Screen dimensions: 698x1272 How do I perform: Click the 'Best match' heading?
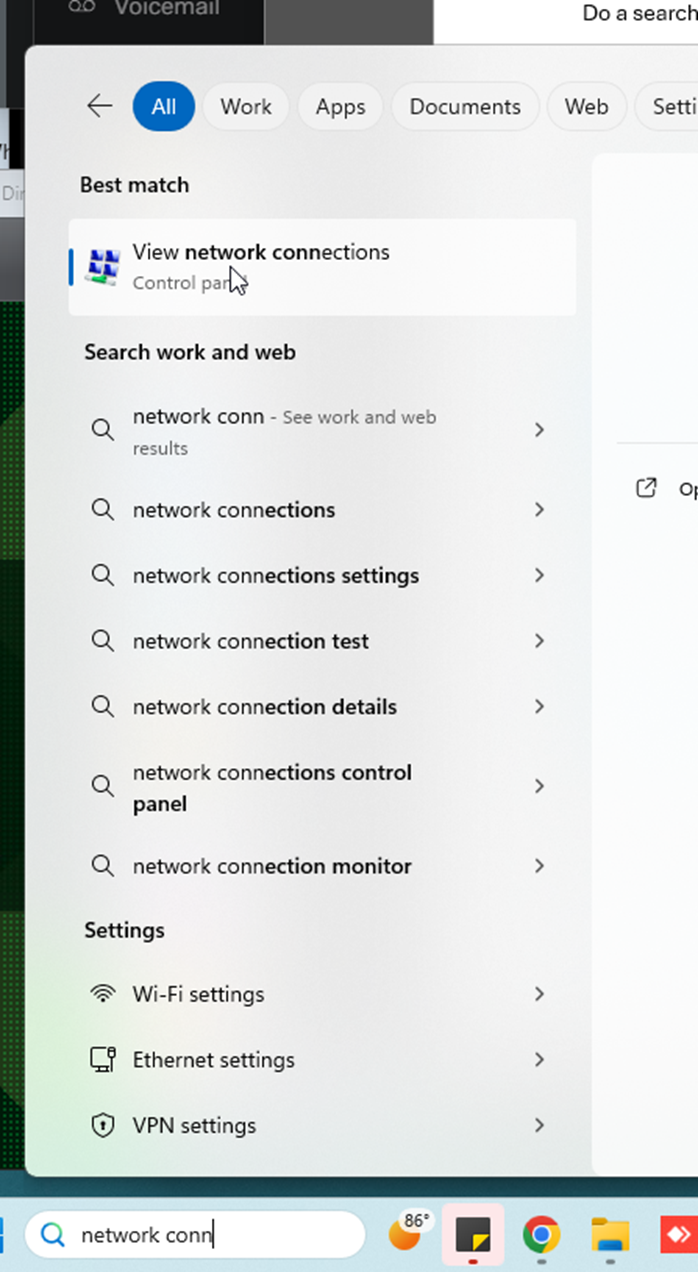(135, 185)
